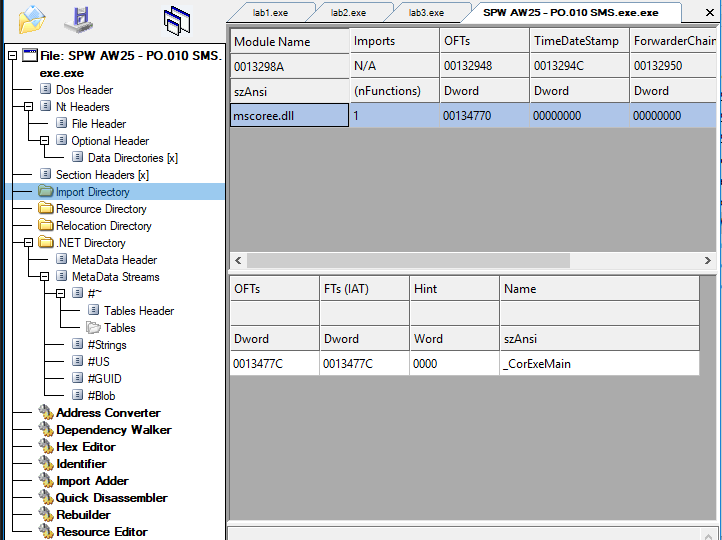Click the #Blob stream icon
The image size is (722, 540).
(77, 395)
